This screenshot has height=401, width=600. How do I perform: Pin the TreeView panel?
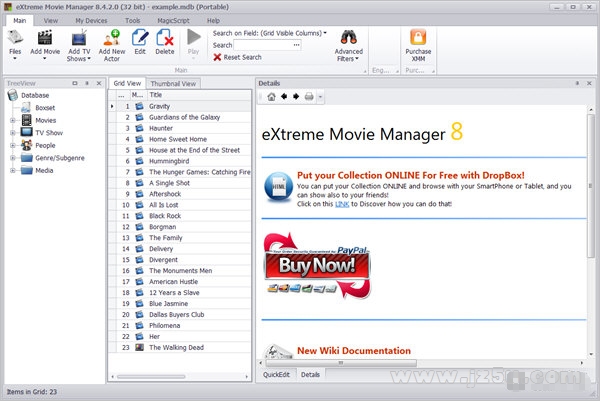point(87,83)
